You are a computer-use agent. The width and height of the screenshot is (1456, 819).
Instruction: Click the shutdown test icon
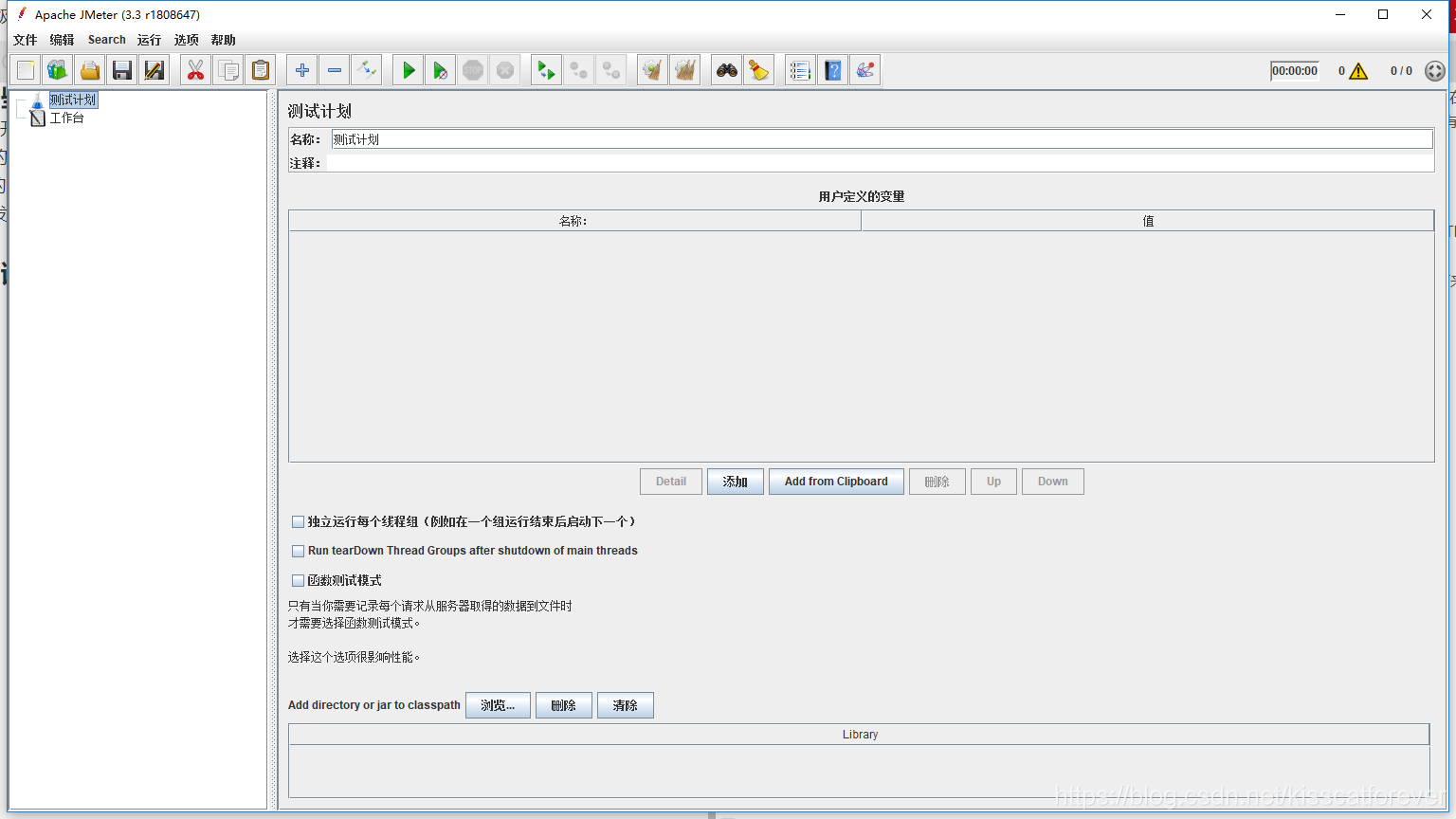505,70
